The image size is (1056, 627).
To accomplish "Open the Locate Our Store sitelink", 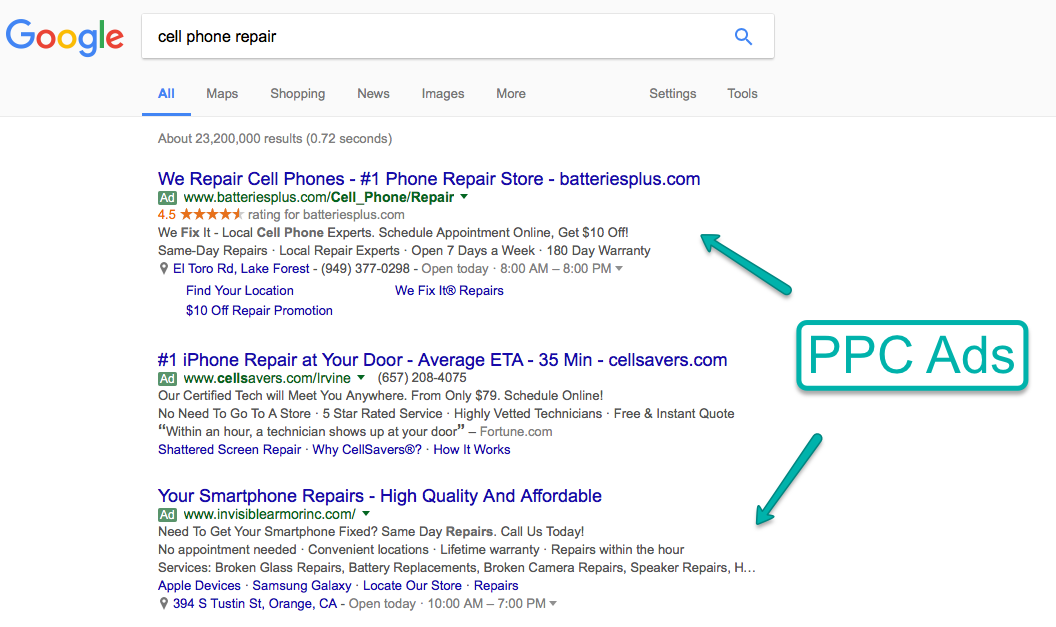I will 412,585.
